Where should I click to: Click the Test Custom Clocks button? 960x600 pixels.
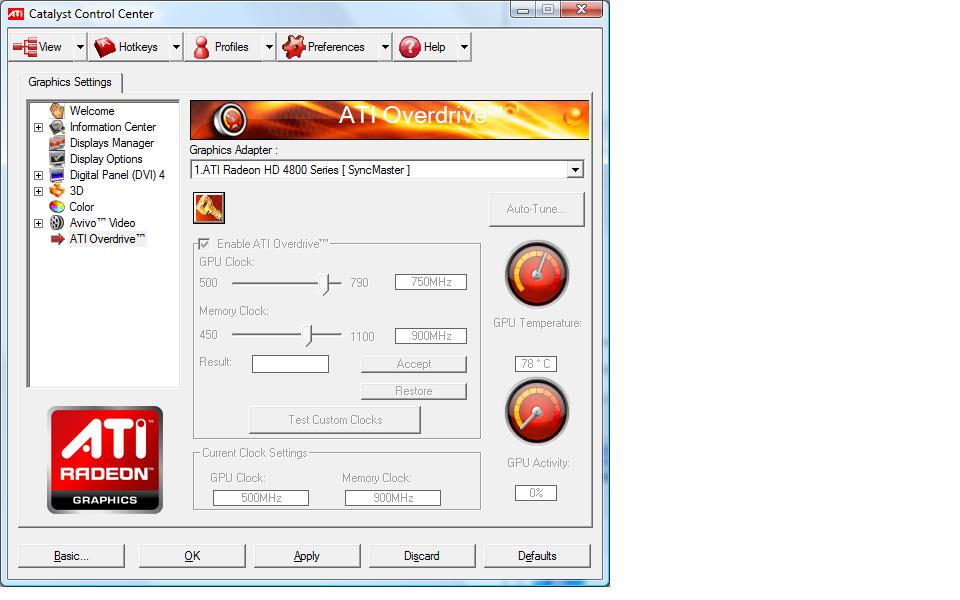pyautogui.click(x=335, y=420)
